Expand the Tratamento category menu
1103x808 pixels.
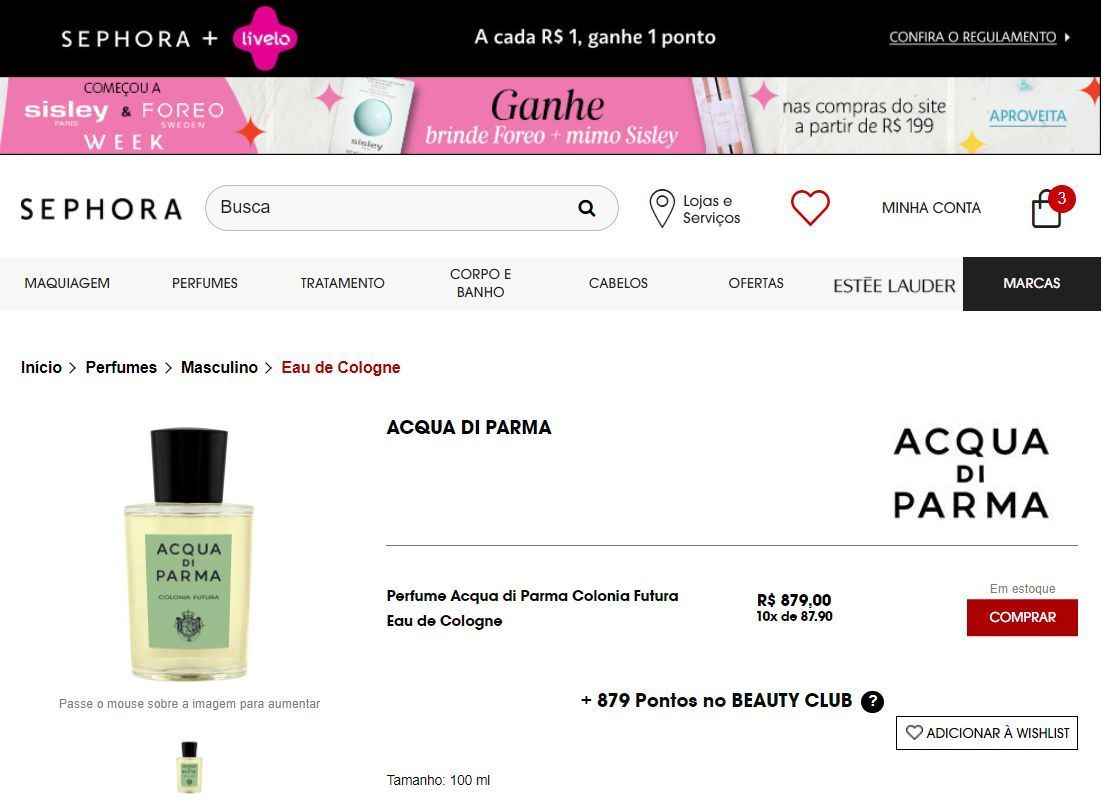coord(343,283)
